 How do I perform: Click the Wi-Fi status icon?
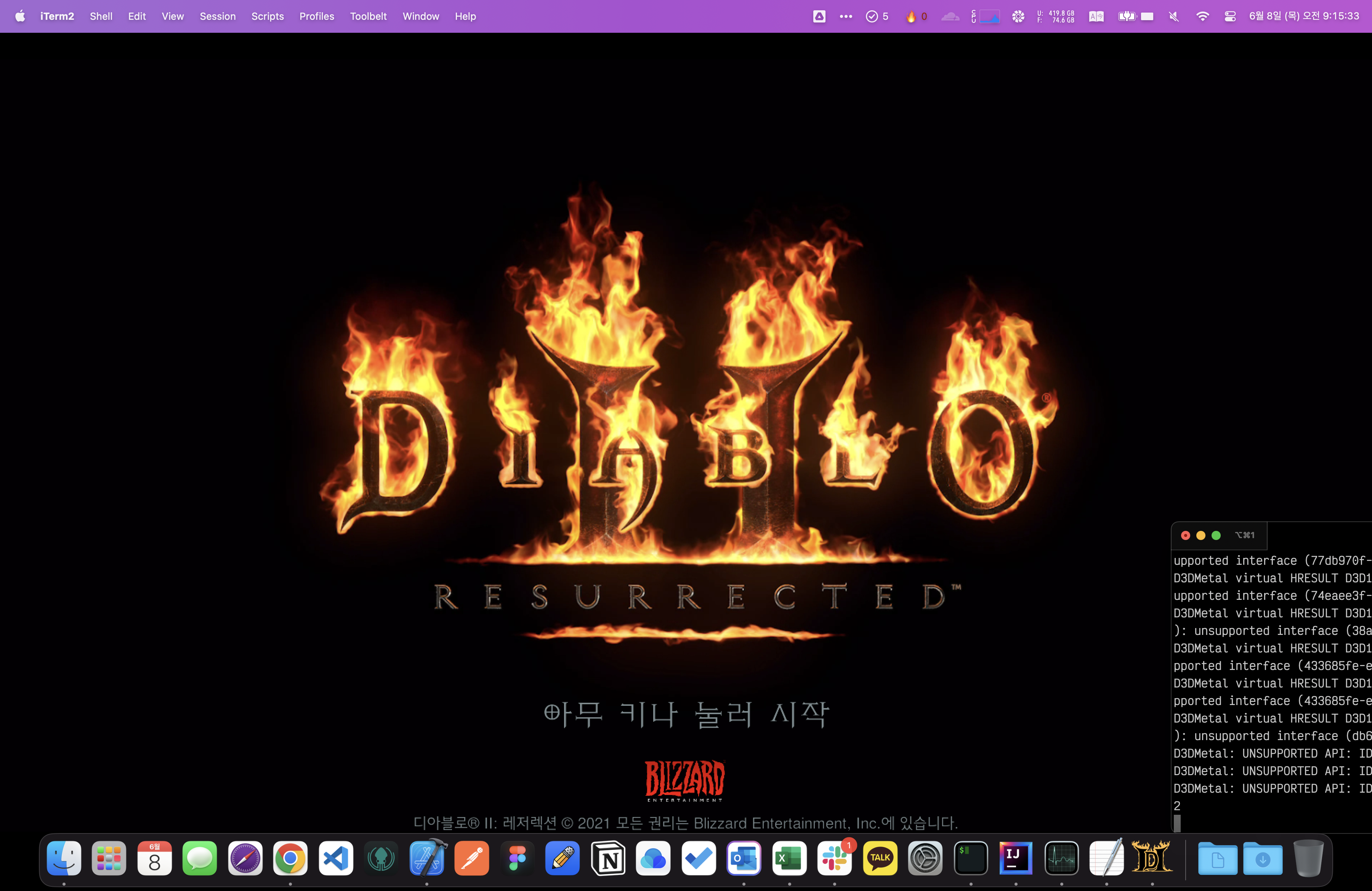pos(1202,16)
